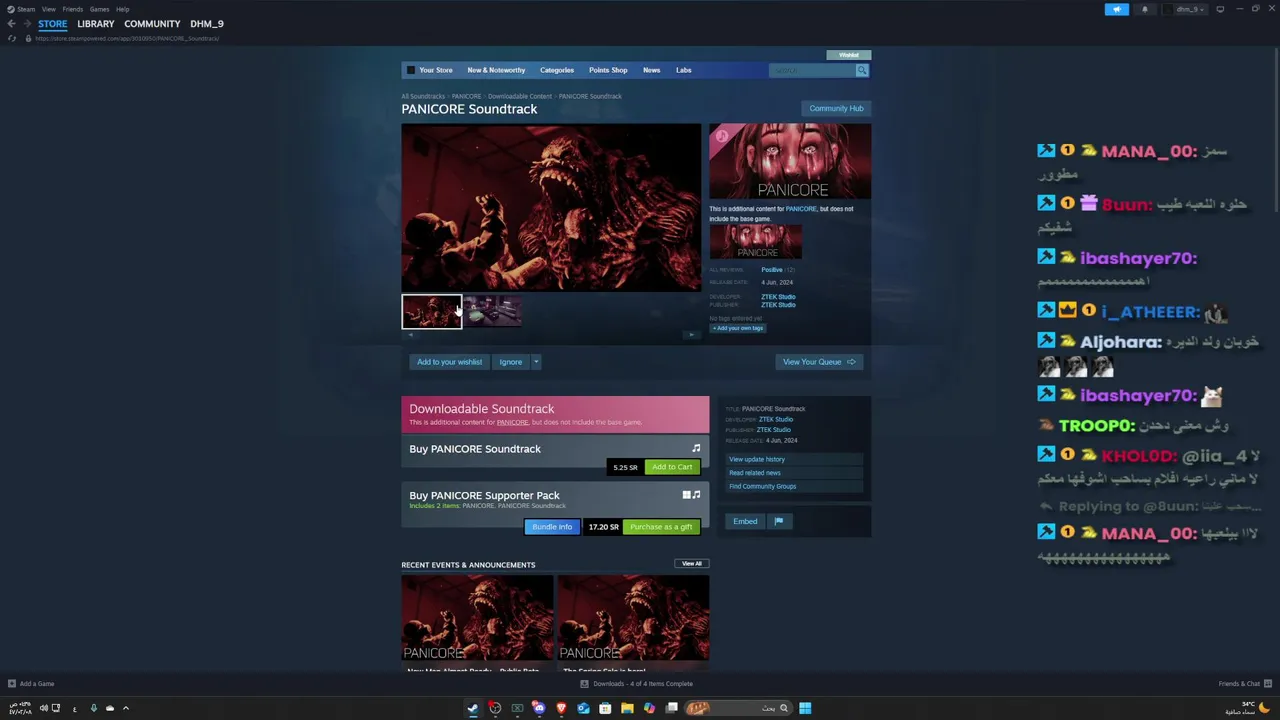Viewport: 1280px width, 720px height.
Task: Click Purchase as a gift
Action: coord(661,527)
